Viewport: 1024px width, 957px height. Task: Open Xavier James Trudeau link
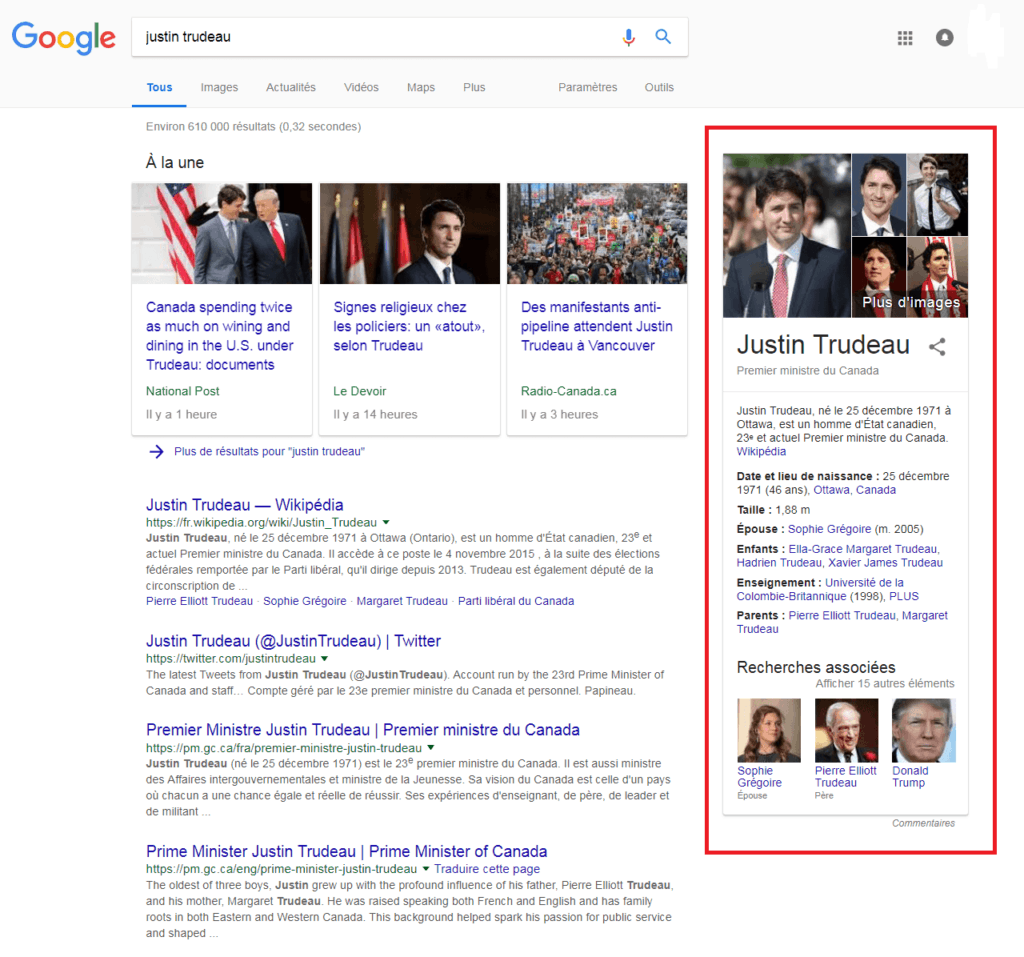point(885,562)
